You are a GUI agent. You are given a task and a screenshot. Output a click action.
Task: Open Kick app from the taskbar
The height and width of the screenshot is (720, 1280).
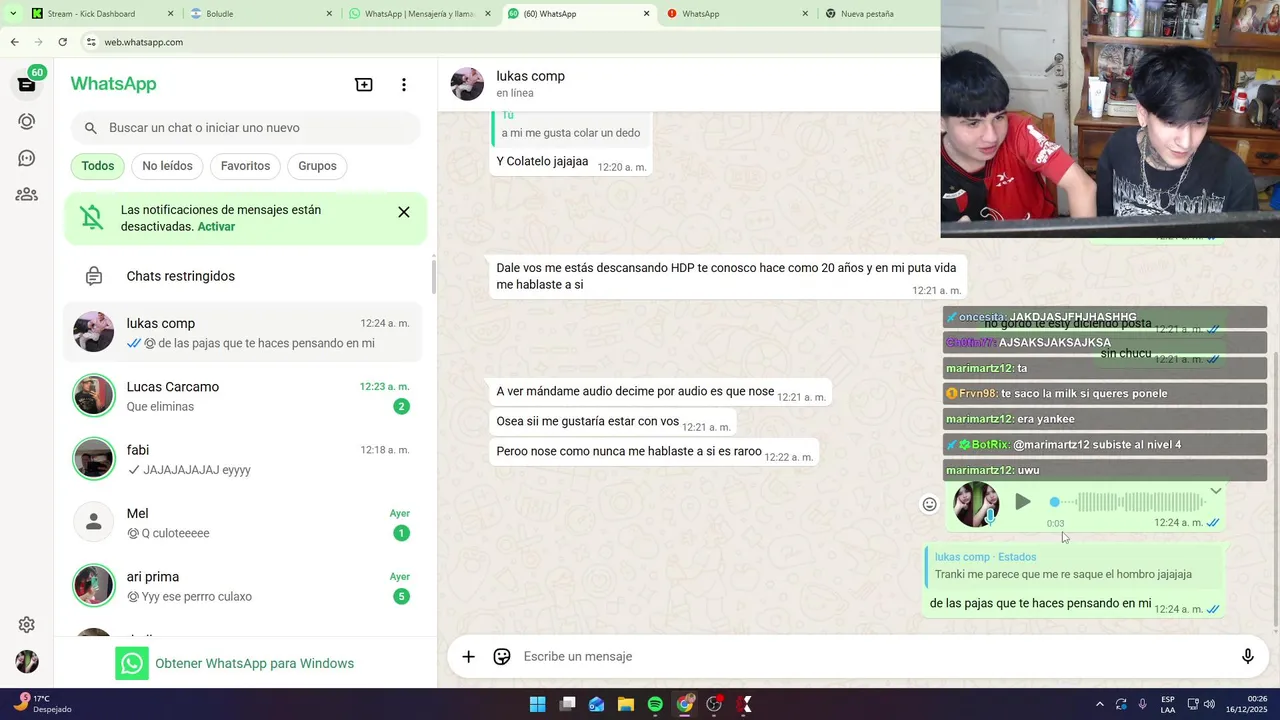click(743, 704)
